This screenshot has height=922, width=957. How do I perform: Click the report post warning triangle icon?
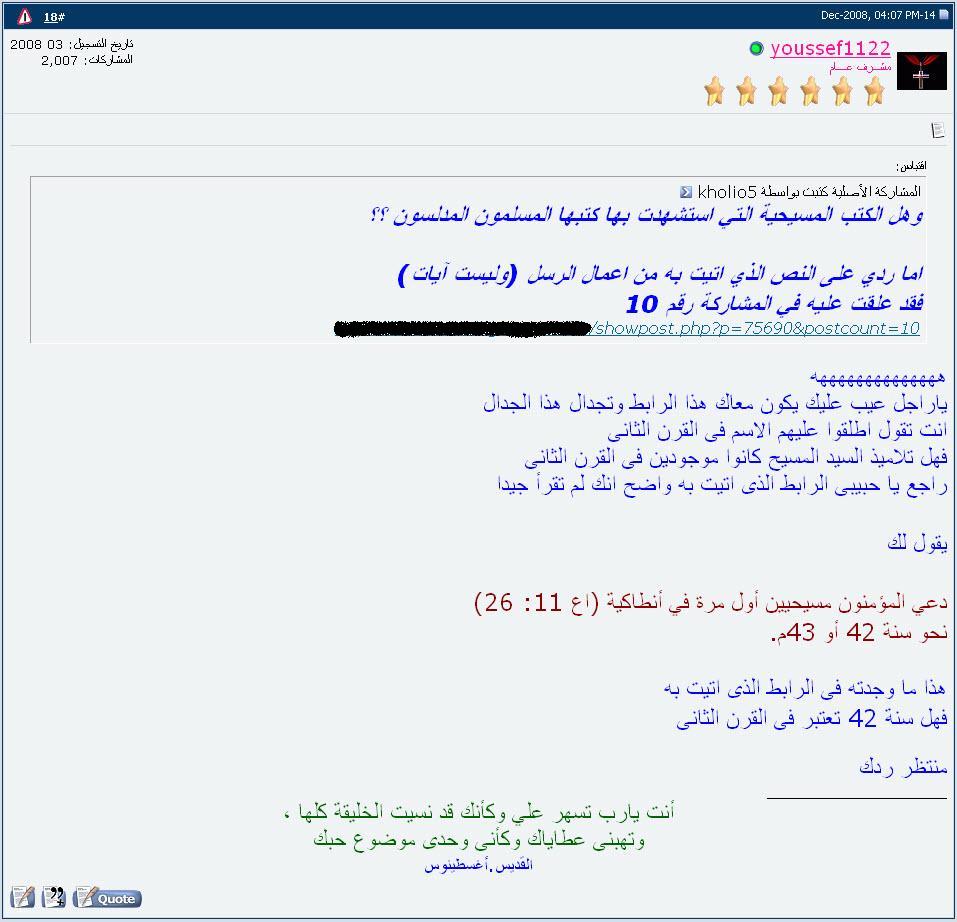coord(24,16)
